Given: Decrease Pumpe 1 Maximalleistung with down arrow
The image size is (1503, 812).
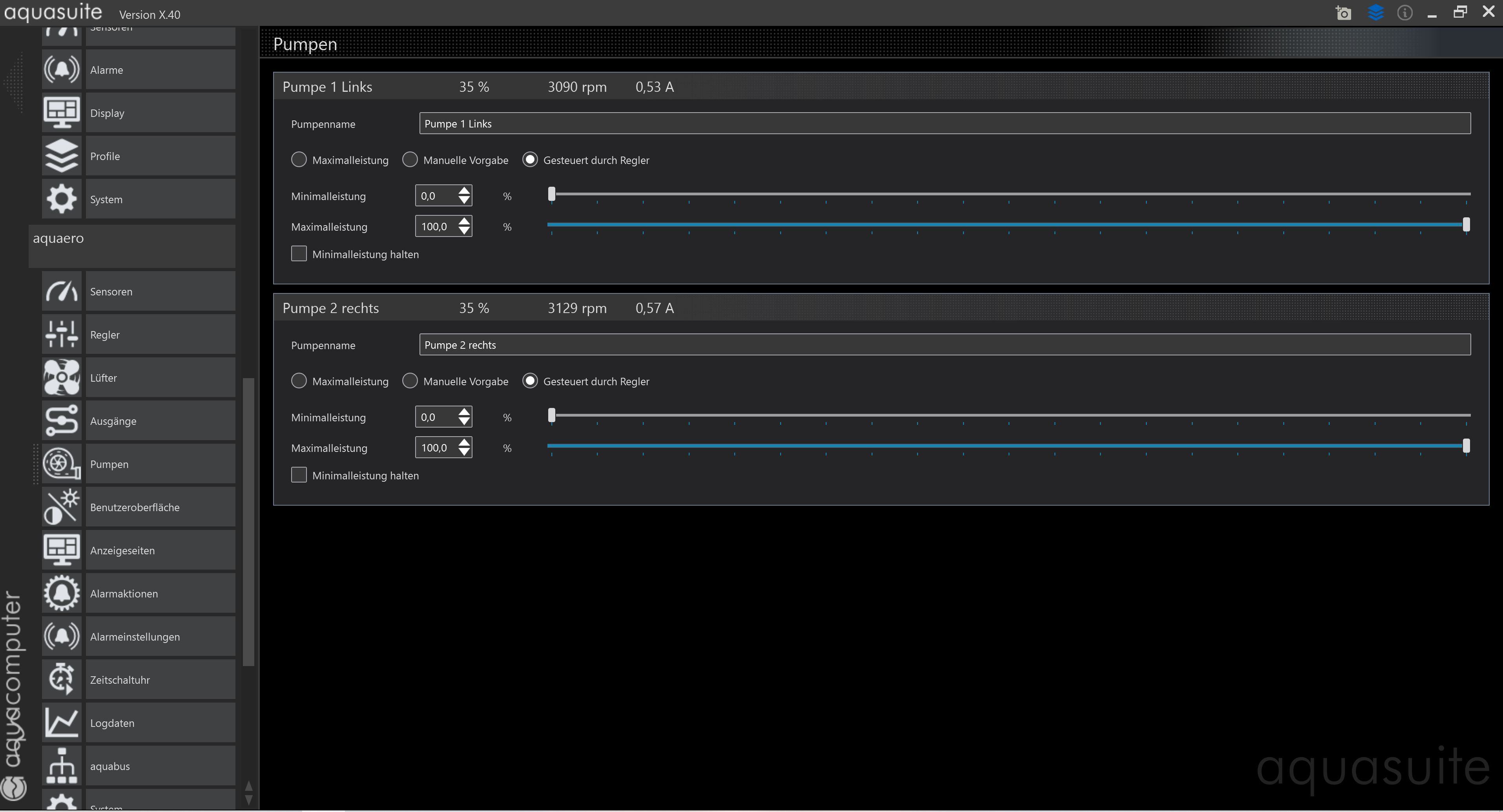Looking at the screenshot, I should pyautogui.click(x=464, y=231).
